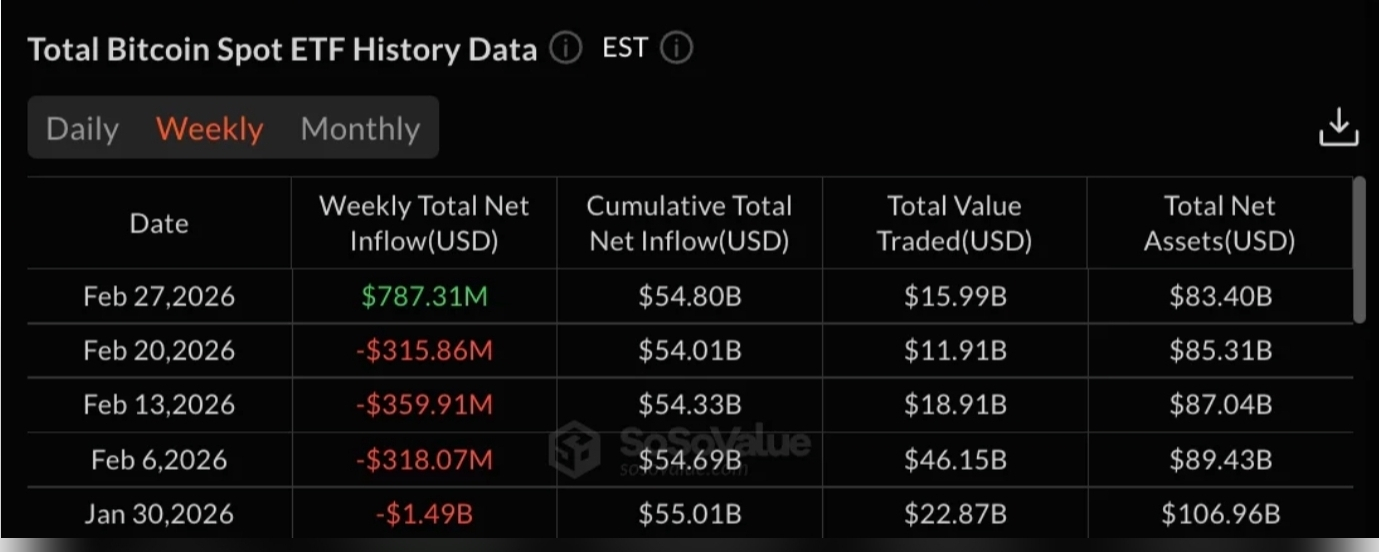The height and width of the screenshot is (552, 1379).
Task: Select the Feb 6,2026 date cell
Action: [159, 460]
